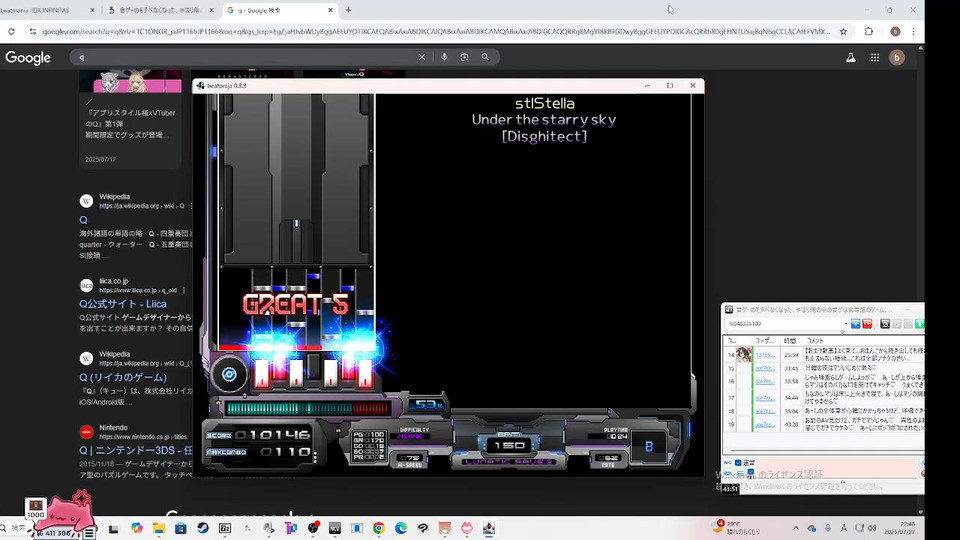Open Steam from the taskbar
Viewport: 960px width, 540px height.
pos(203,528)
